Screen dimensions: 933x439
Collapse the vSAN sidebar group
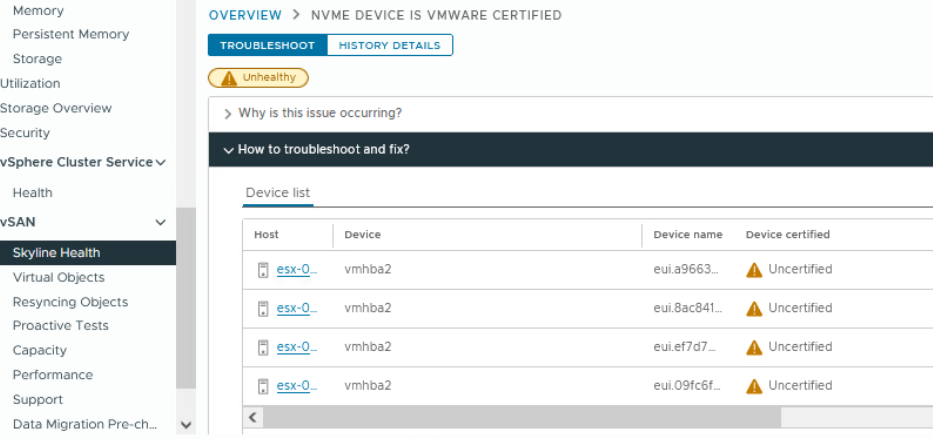pyautogui.click(x=160, y=222)
